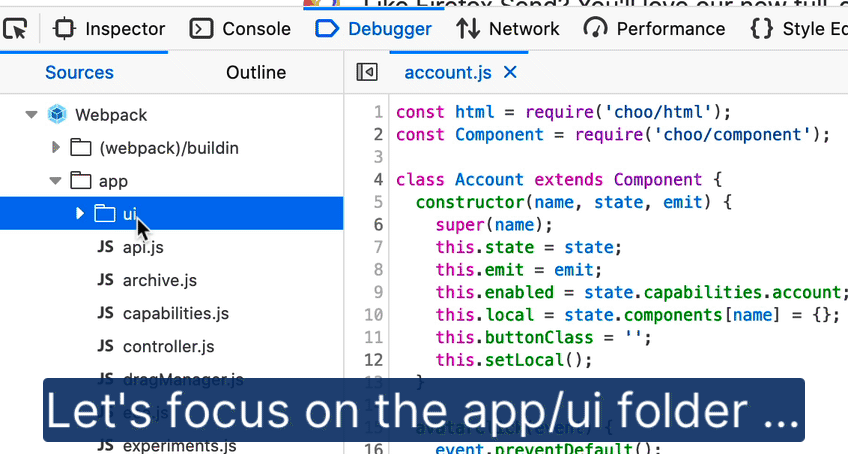Image resolution: width=848 pixels, height=454 pixels.
Task: Open archive.js file
Action: (160, 280)
